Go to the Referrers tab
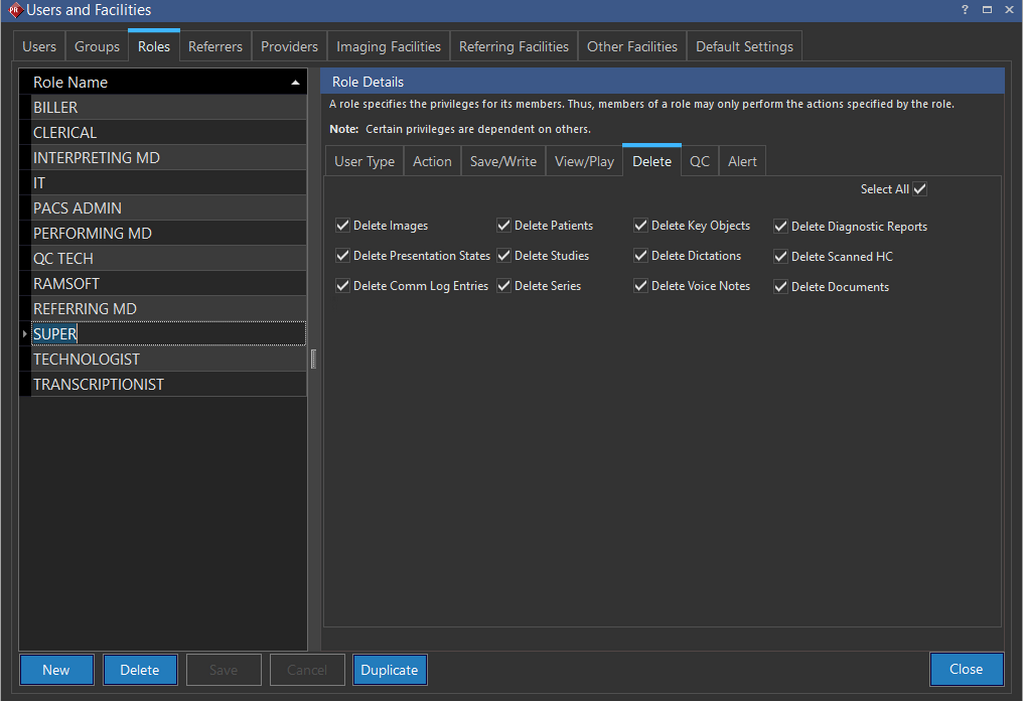This screenshot has height=702, width=1023. click(215, 46)
